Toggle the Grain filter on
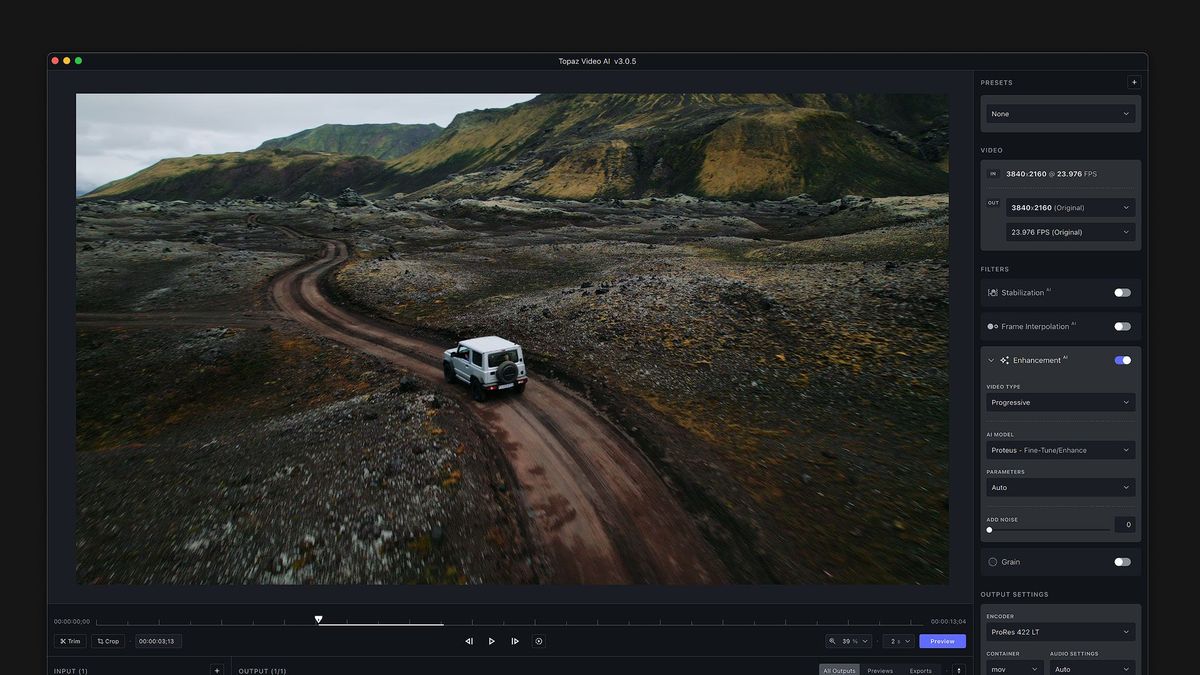The width and height of the screenshot is (1200, 675). 1121,561
